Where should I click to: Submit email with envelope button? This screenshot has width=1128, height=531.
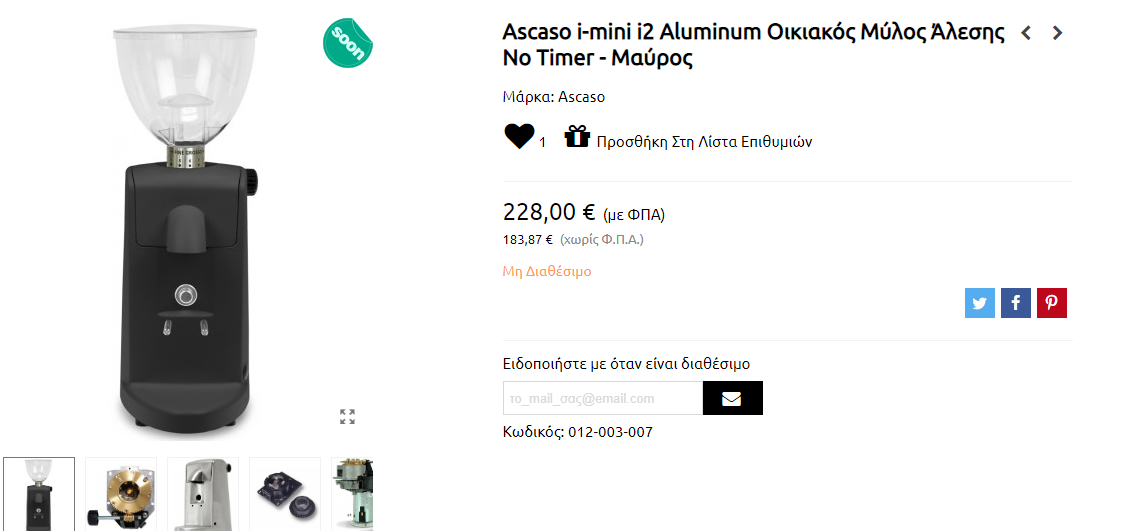(732, 398)
